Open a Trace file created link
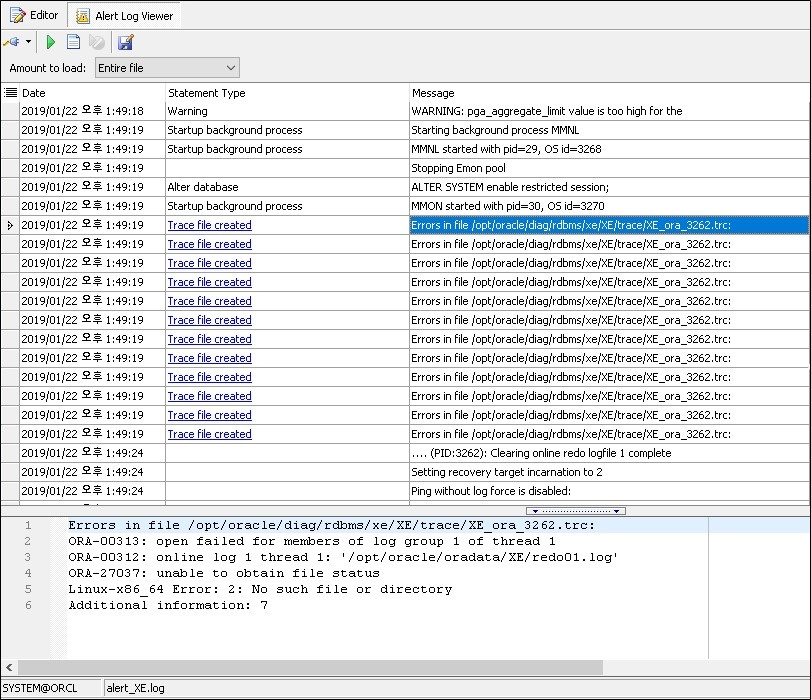 point(209,244)
